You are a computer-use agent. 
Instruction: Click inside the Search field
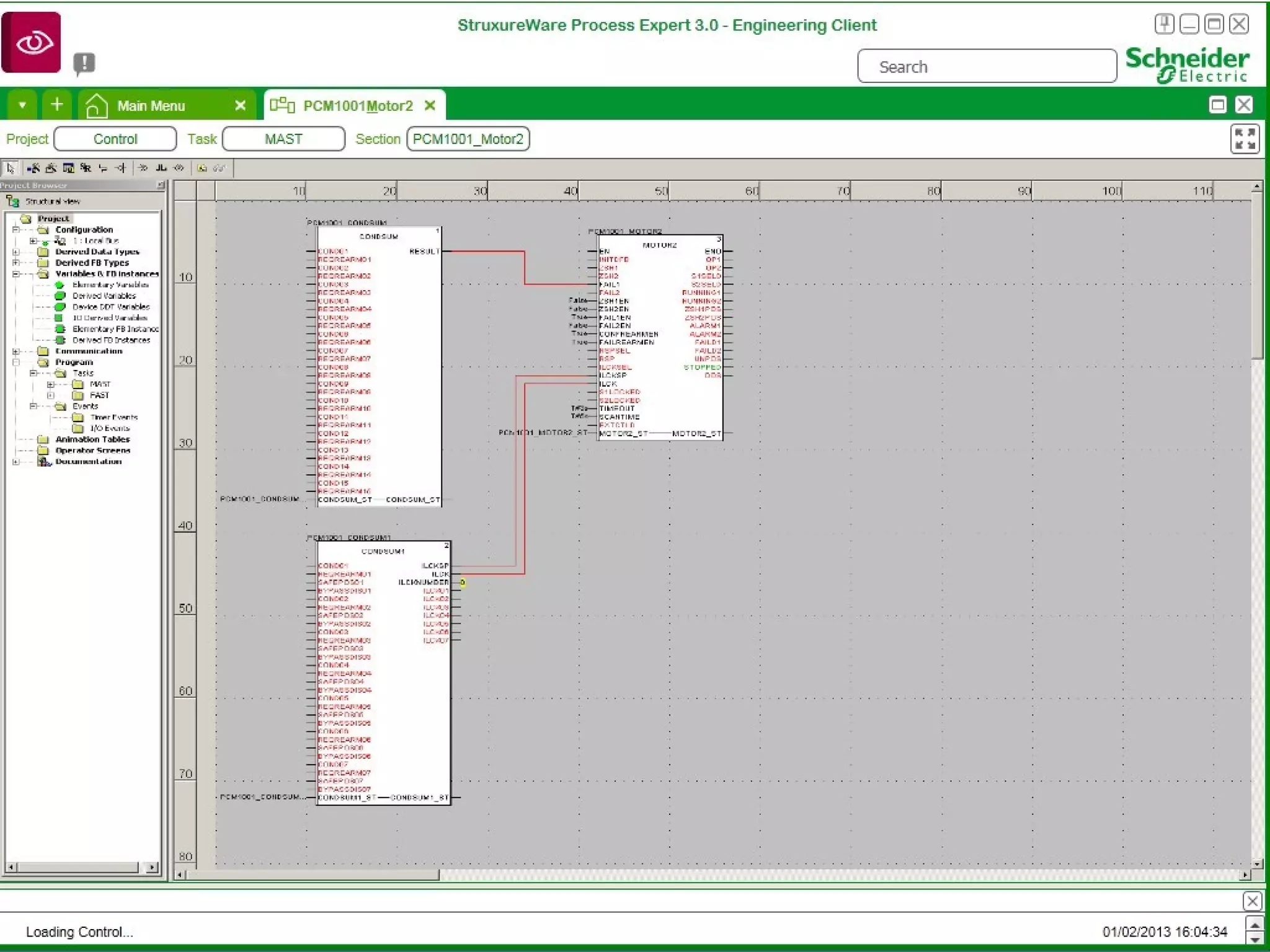click(x=986, y=66)
